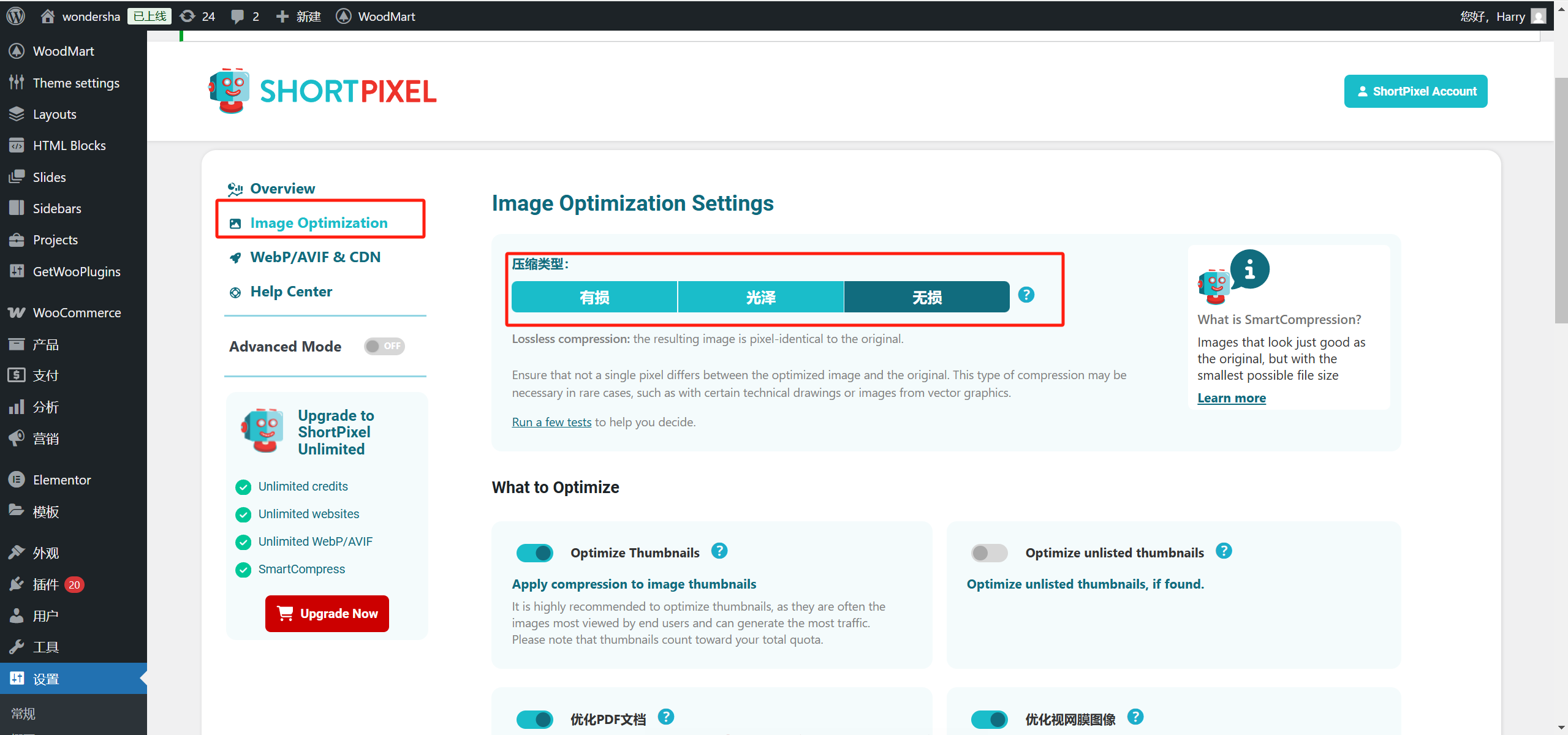
Task: Open the comments bubble icon
Action: (238, 16)
